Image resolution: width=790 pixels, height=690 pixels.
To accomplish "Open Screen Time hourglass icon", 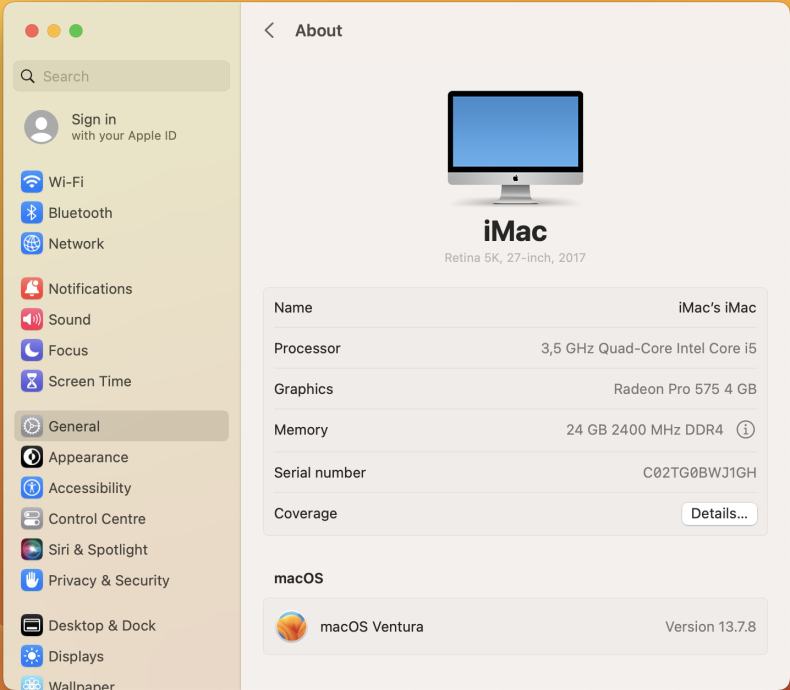I will (x=32, y=382).
